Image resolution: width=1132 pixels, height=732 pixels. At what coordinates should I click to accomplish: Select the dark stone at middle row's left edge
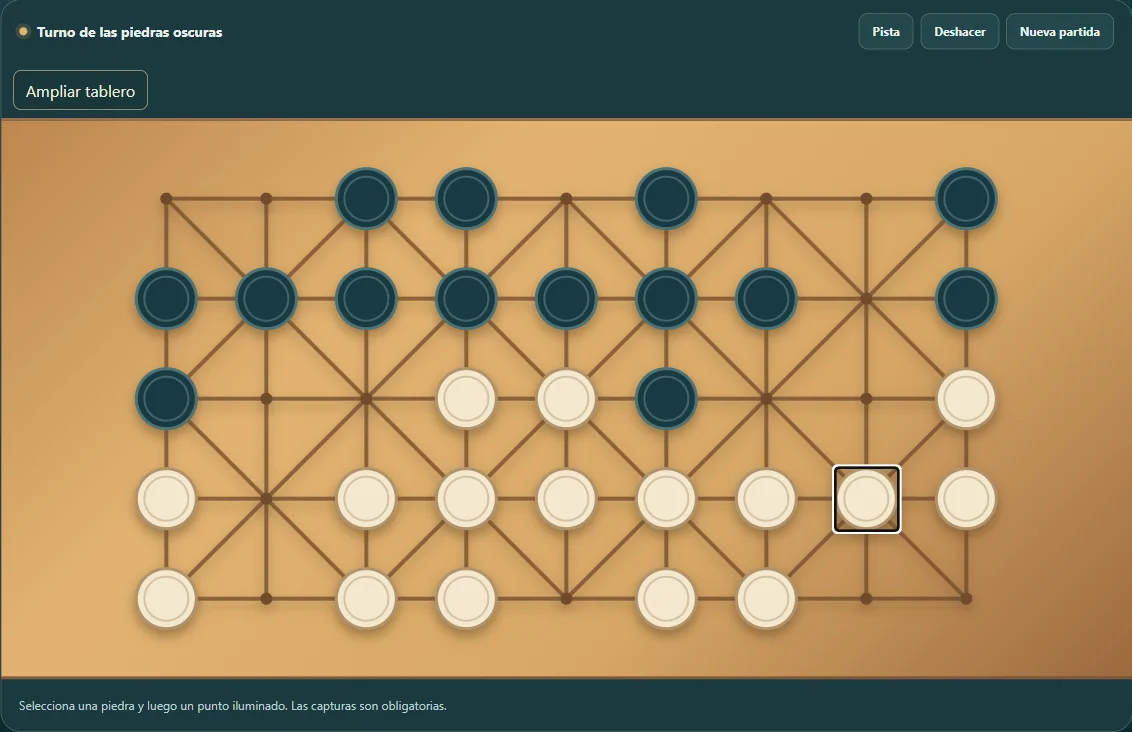tap(166, 398)
